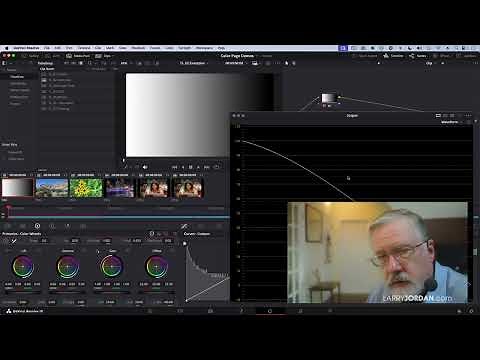Open the timeline name dropdown above viewer
The image size is (480, 360).
click(x=194, y=63)
